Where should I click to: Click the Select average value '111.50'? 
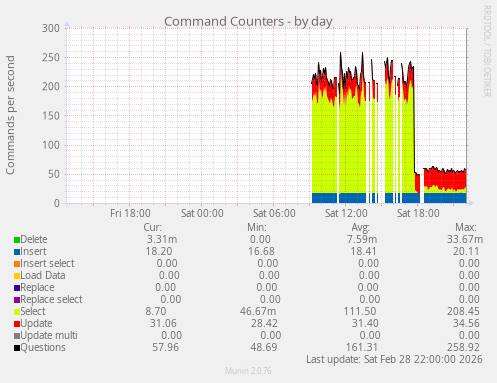point(360,311)
